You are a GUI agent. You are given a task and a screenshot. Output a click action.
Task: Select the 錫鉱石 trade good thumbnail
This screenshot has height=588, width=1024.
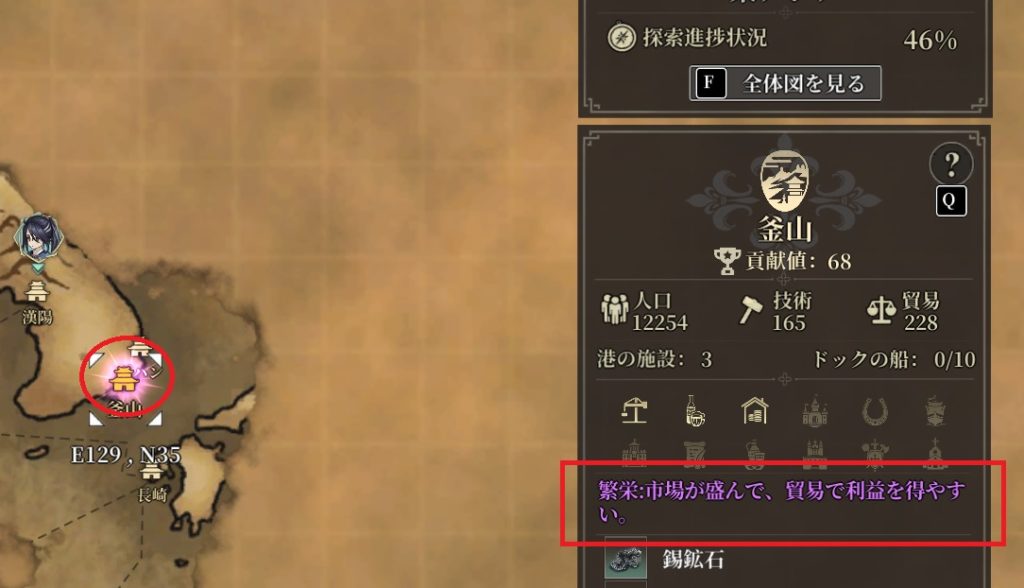pyautogui.click(x=626, y=559)
